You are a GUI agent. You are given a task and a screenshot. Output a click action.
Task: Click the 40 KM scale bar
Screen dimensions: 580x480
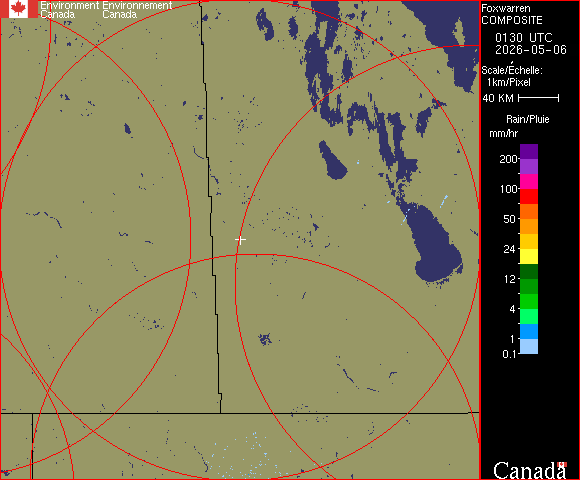[538, 98]
